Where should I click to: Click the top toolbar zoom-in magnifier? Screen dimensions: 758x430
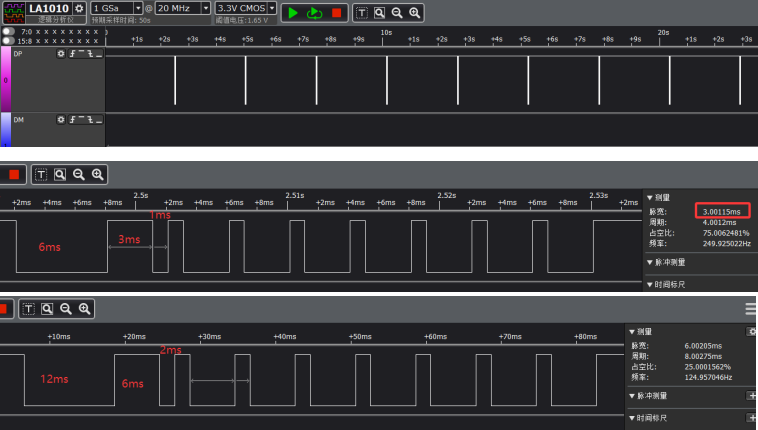point(414,13)
